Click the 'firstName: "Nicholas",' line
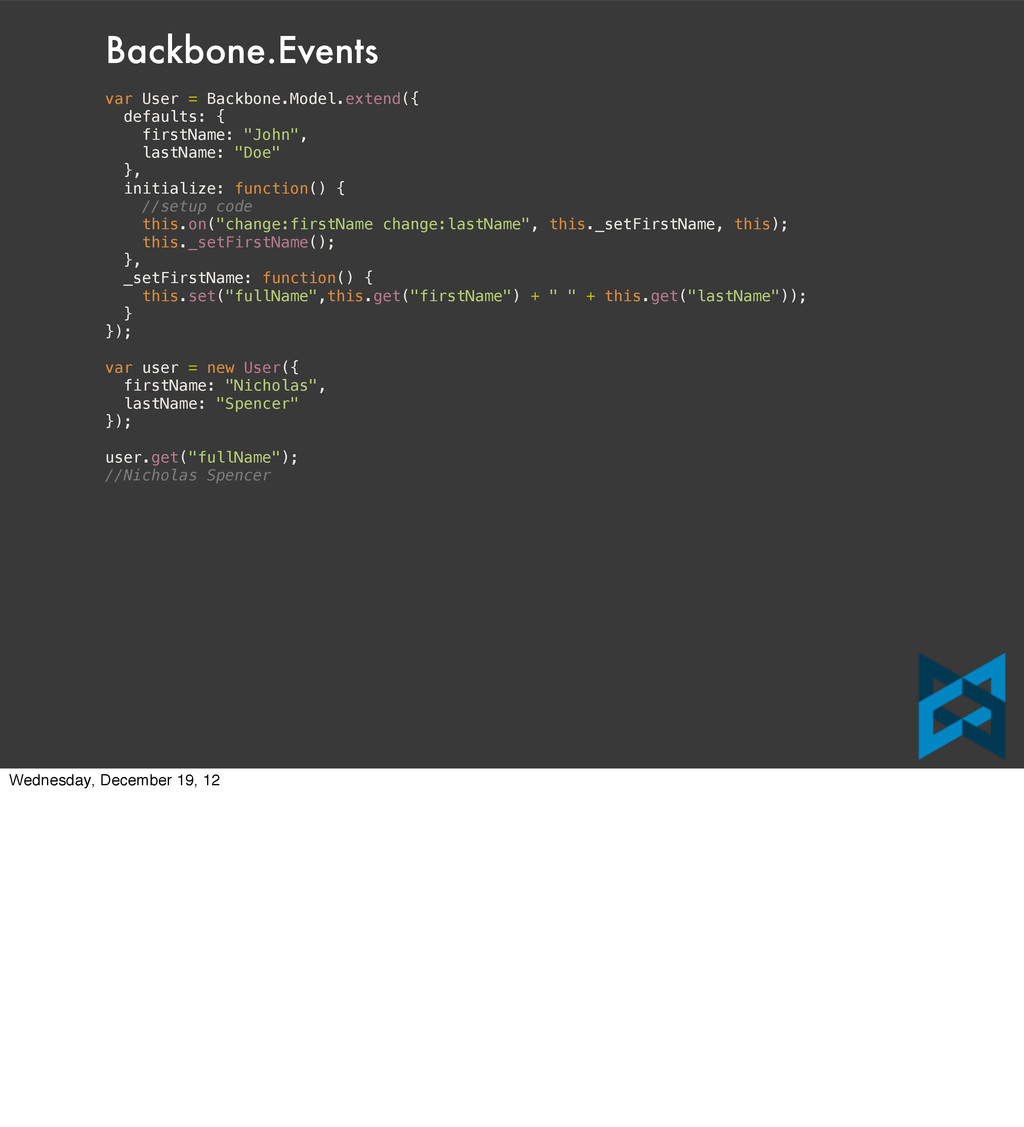Viewport: 1024px width, 1127px height. pyautogui.click(x=225, y=385)
